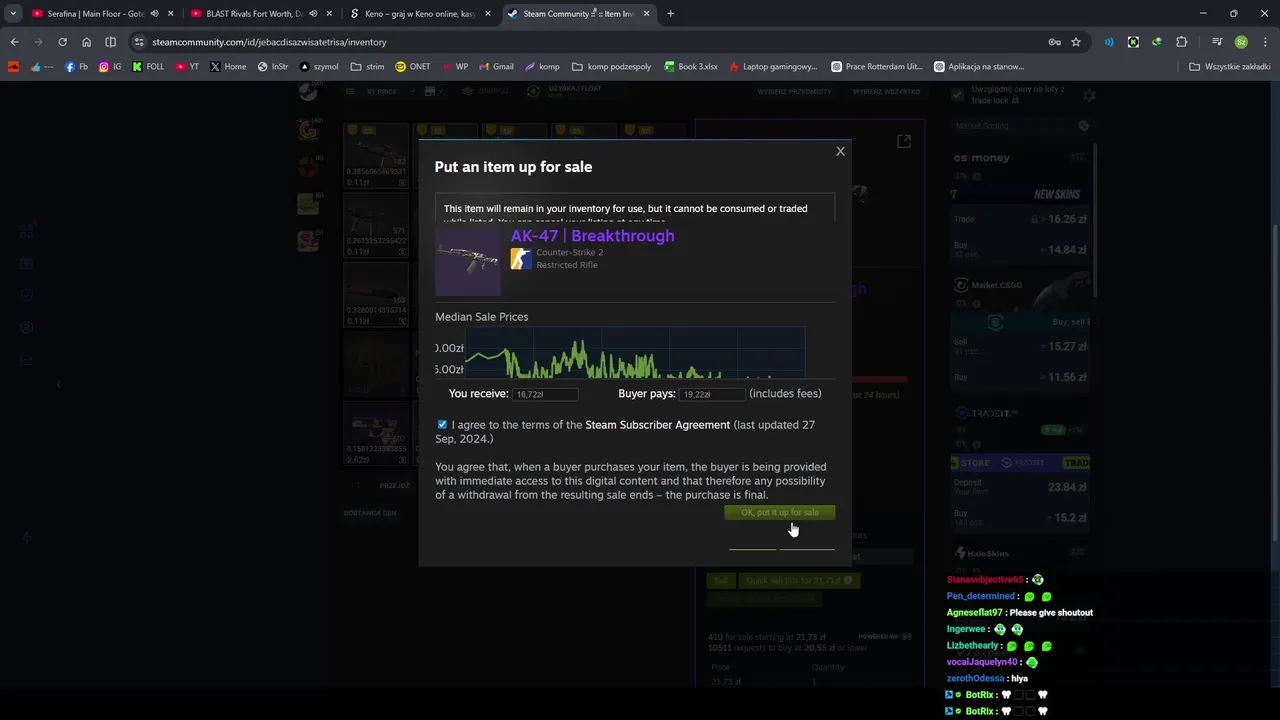This screenshot has width=1280, height=720.
Task: Open the FOLL bookmark
Action: [x=148, y=67]
